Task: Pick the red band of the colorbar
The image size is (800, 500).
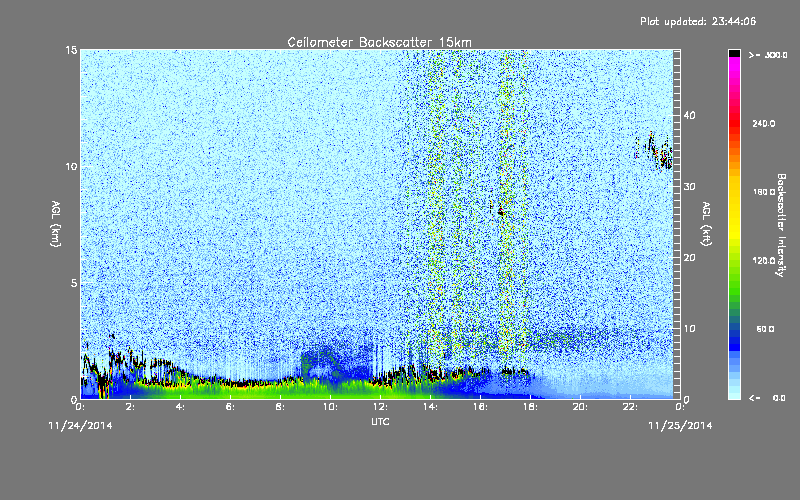Action: coord(734,121)
